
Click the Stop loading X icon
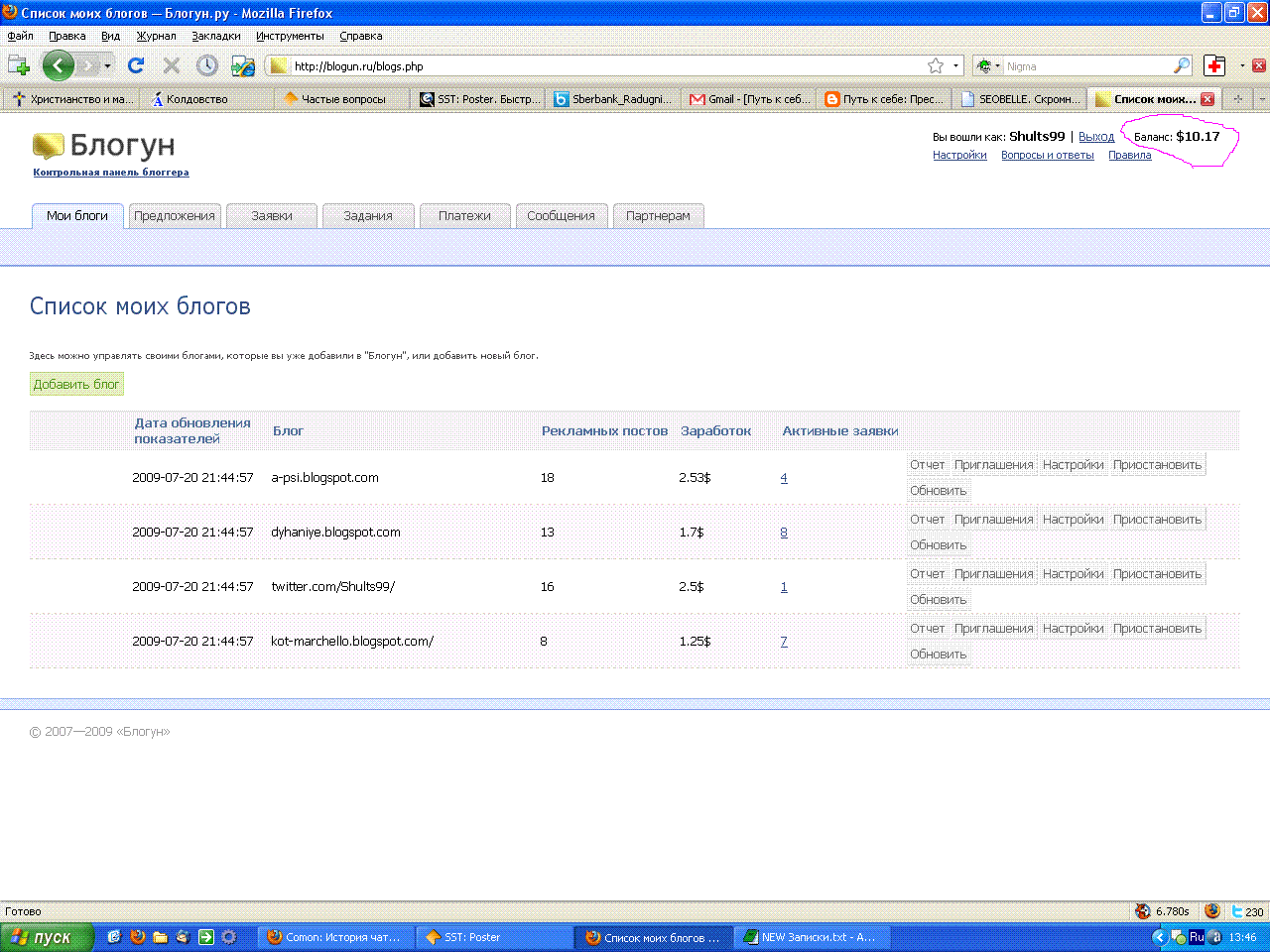(172, 65)
